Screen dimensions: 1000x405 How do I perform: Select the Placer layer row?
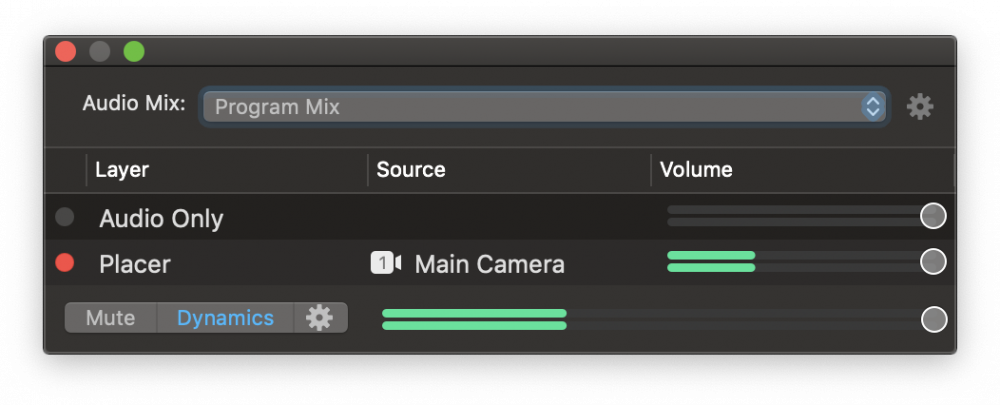point(499,262)
